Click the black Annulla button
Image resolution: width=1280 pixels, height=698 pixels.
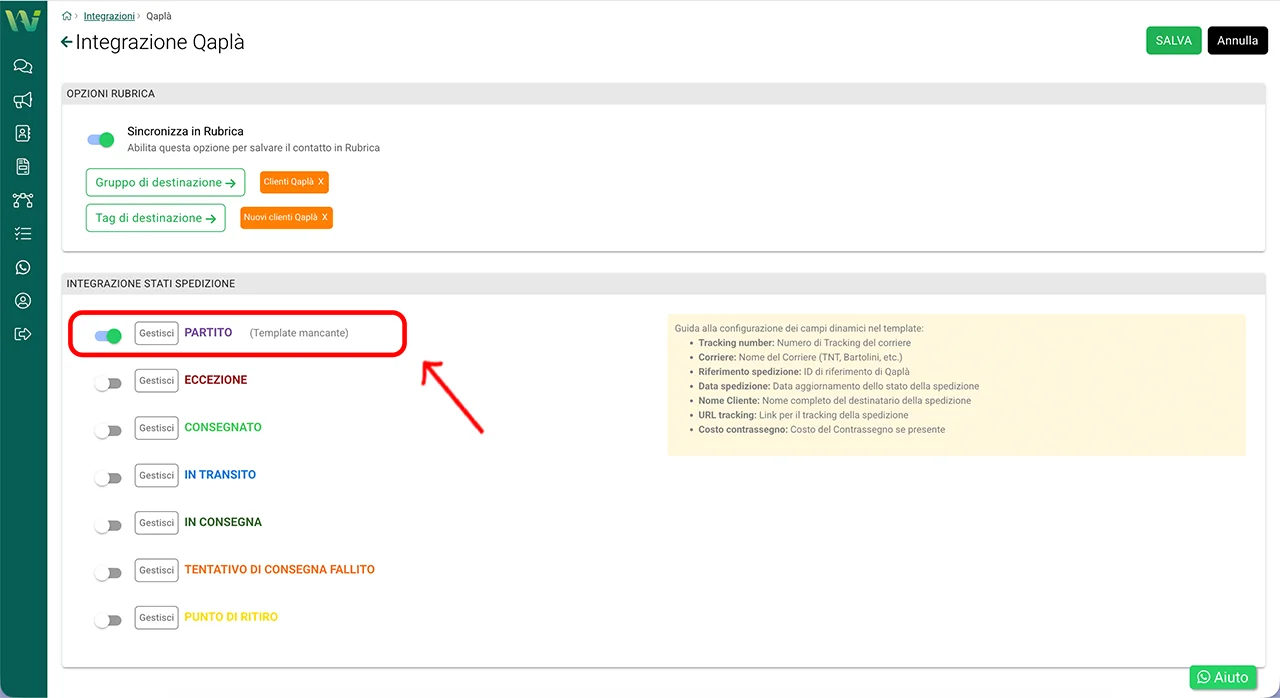point(1237,41)
